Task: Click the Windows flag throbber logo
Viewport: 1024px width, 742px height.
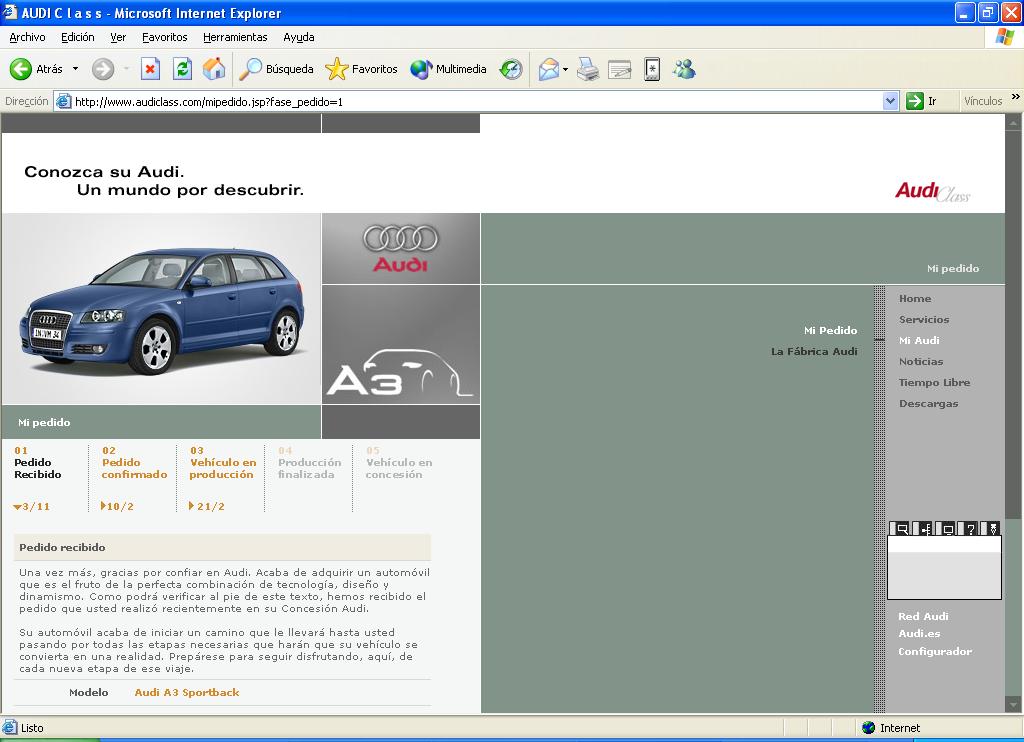Action: point(1004,37)
